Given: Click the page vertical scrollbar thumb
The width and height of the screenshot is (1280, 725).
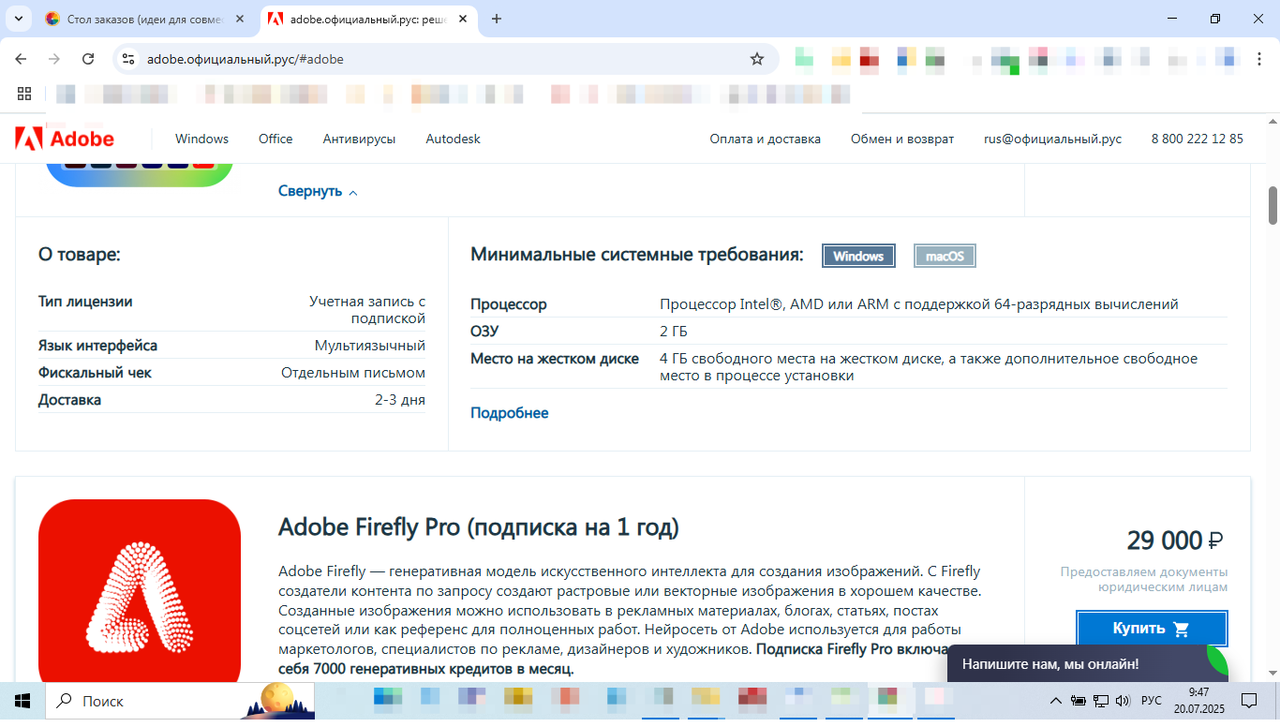Looking at the screenshot, I should pyautogui.click(x=1273, y=205).
